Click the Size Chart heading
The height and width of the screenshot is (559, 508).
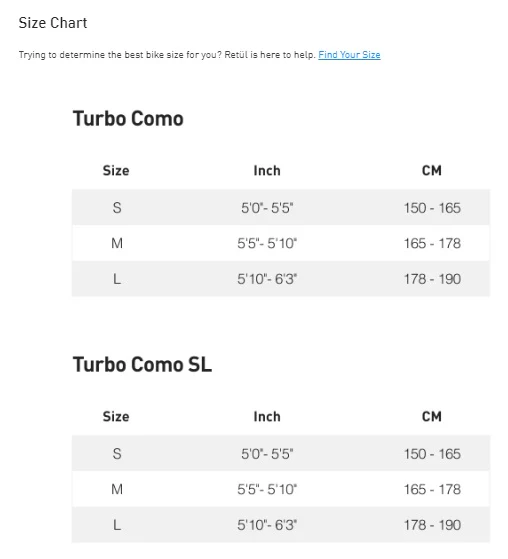point(53,23)
